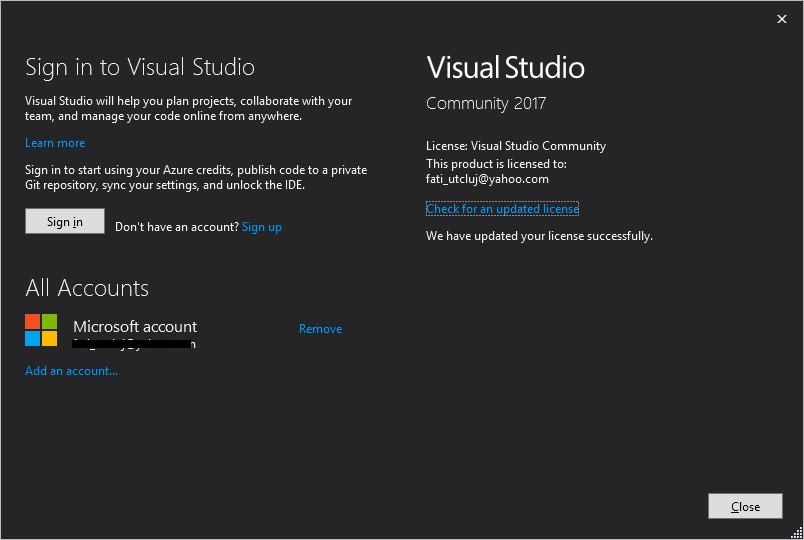The width and height of the screenshot is (804, 540).
Task: Open the Learn more link
Action: point(55,143)
